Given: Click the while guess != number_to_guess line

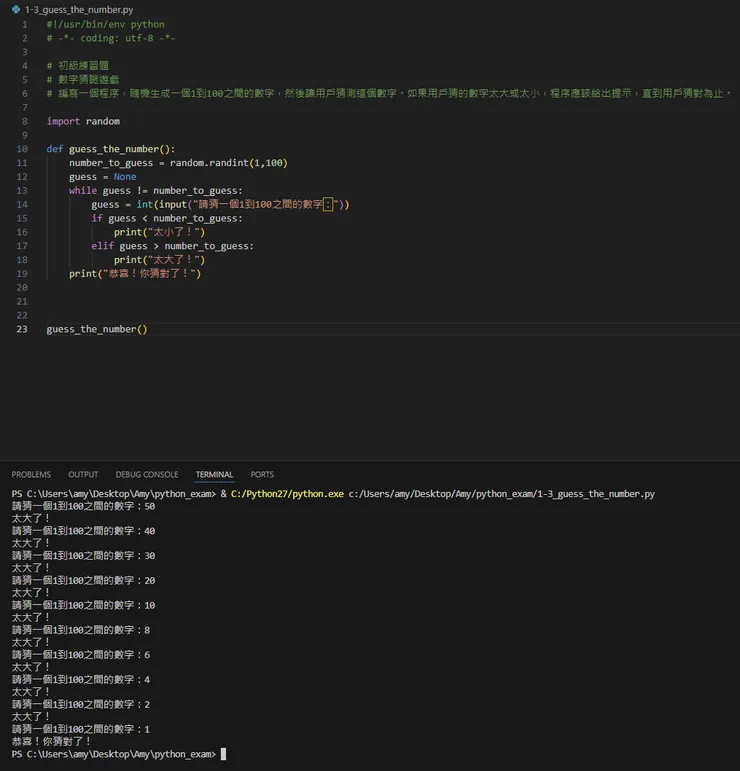Looking at the screenshot, I should pos(155,190).
